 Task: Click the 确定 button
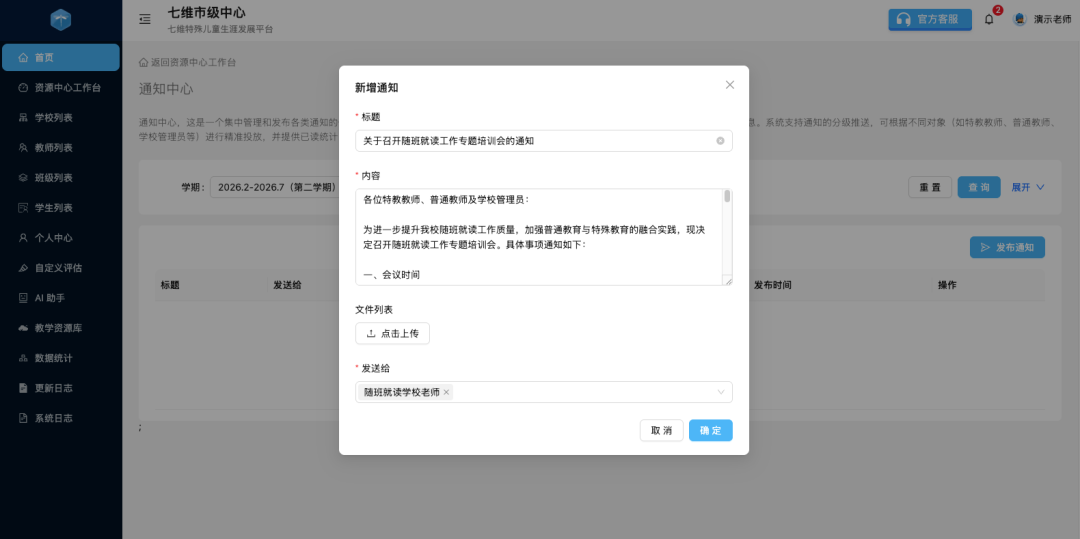(710, 430)
